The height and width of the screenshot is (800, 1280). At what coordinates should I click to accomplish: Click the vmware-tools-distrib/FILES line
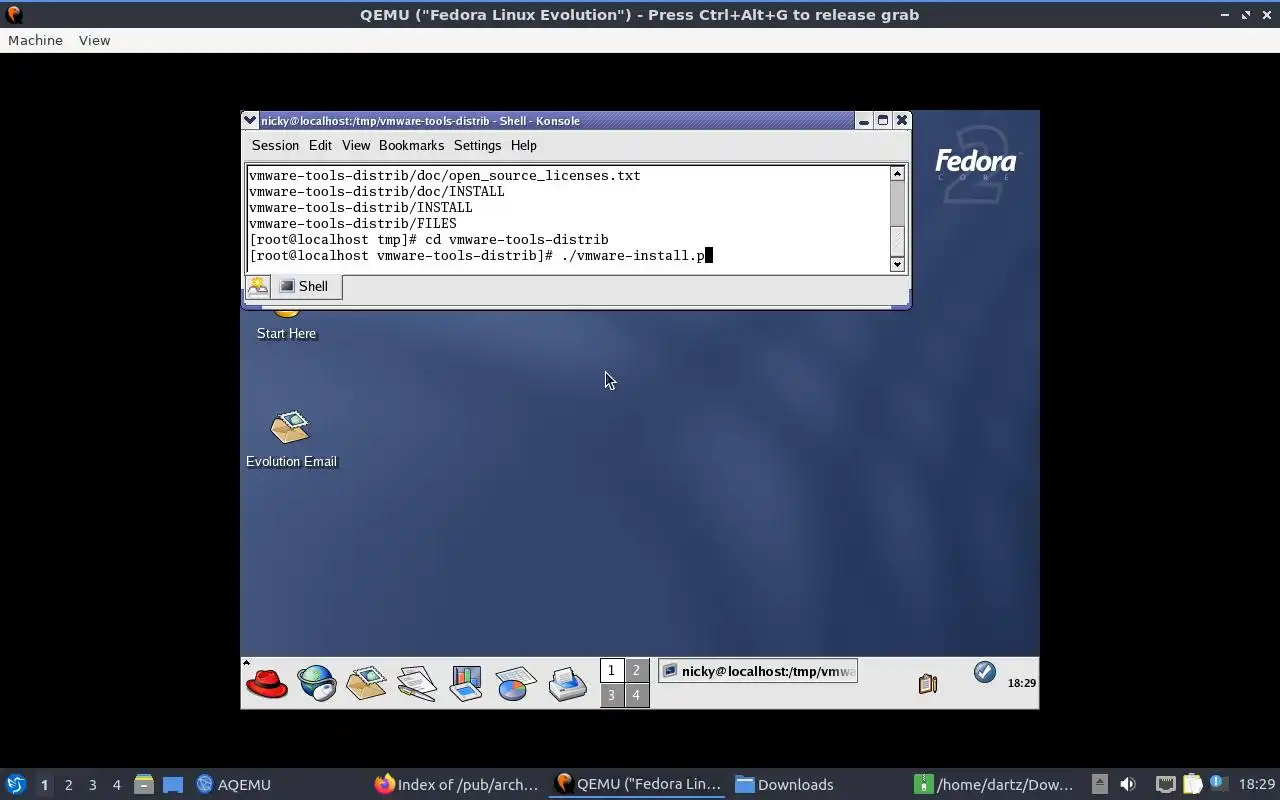(353, 224)
